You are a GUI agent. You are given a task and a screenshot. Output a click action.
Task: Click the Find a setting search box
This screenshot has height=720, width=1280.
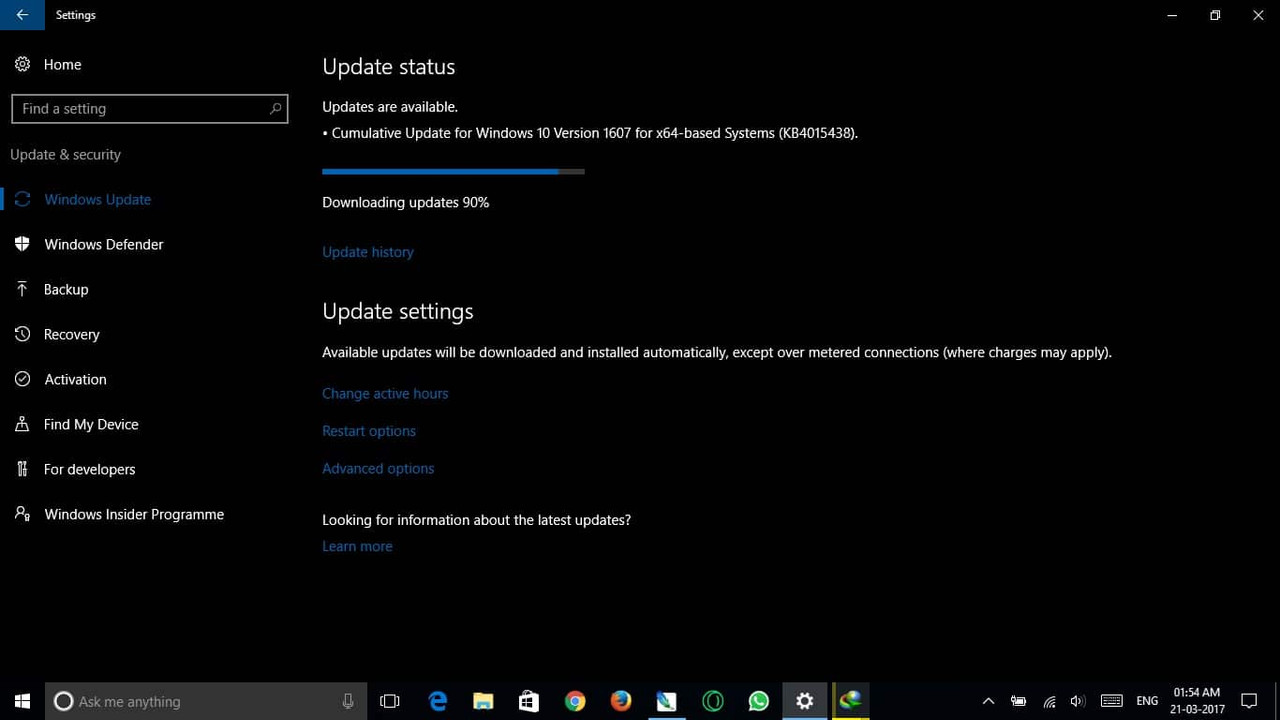coord(150,109)
